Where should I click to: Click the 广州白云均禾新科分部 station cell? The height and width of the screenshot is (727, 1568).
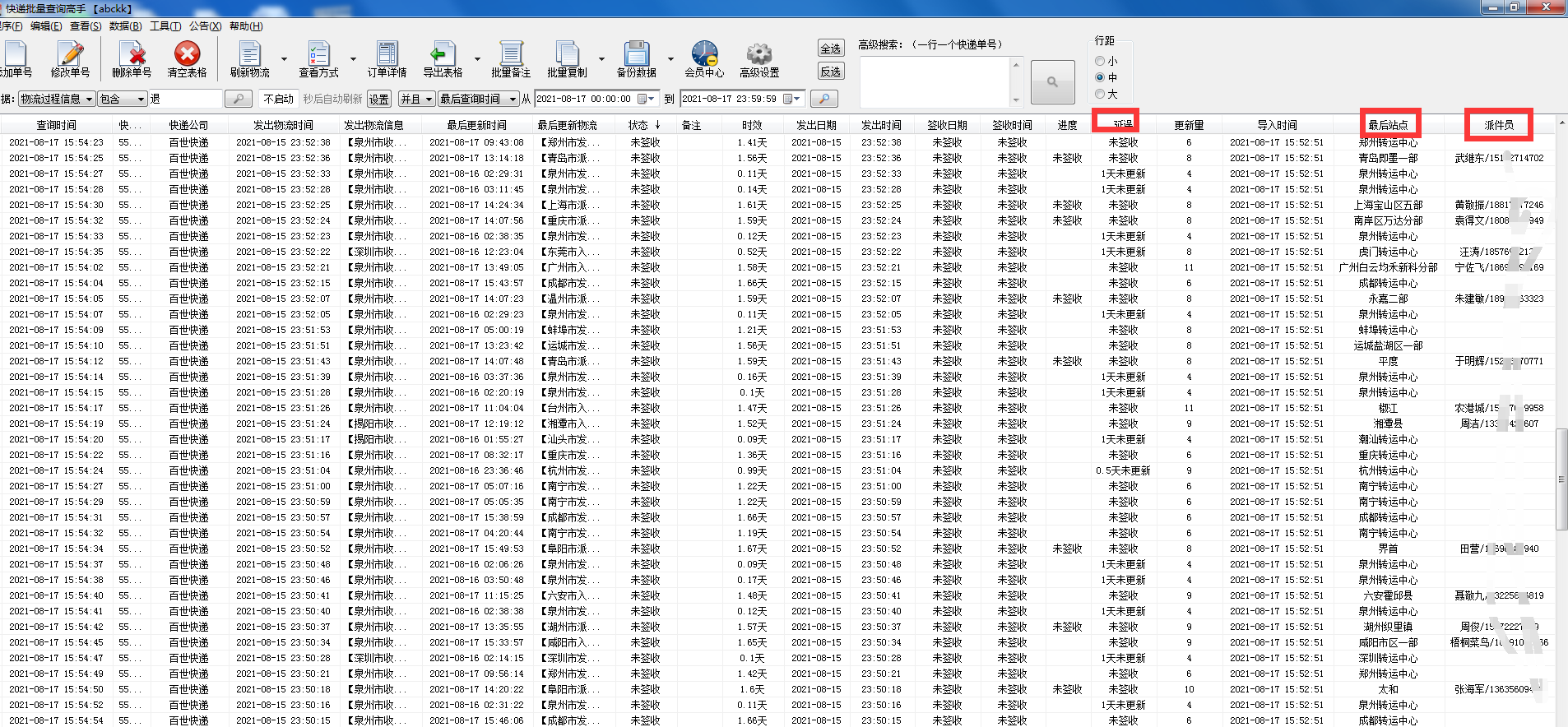[1388, 267]
